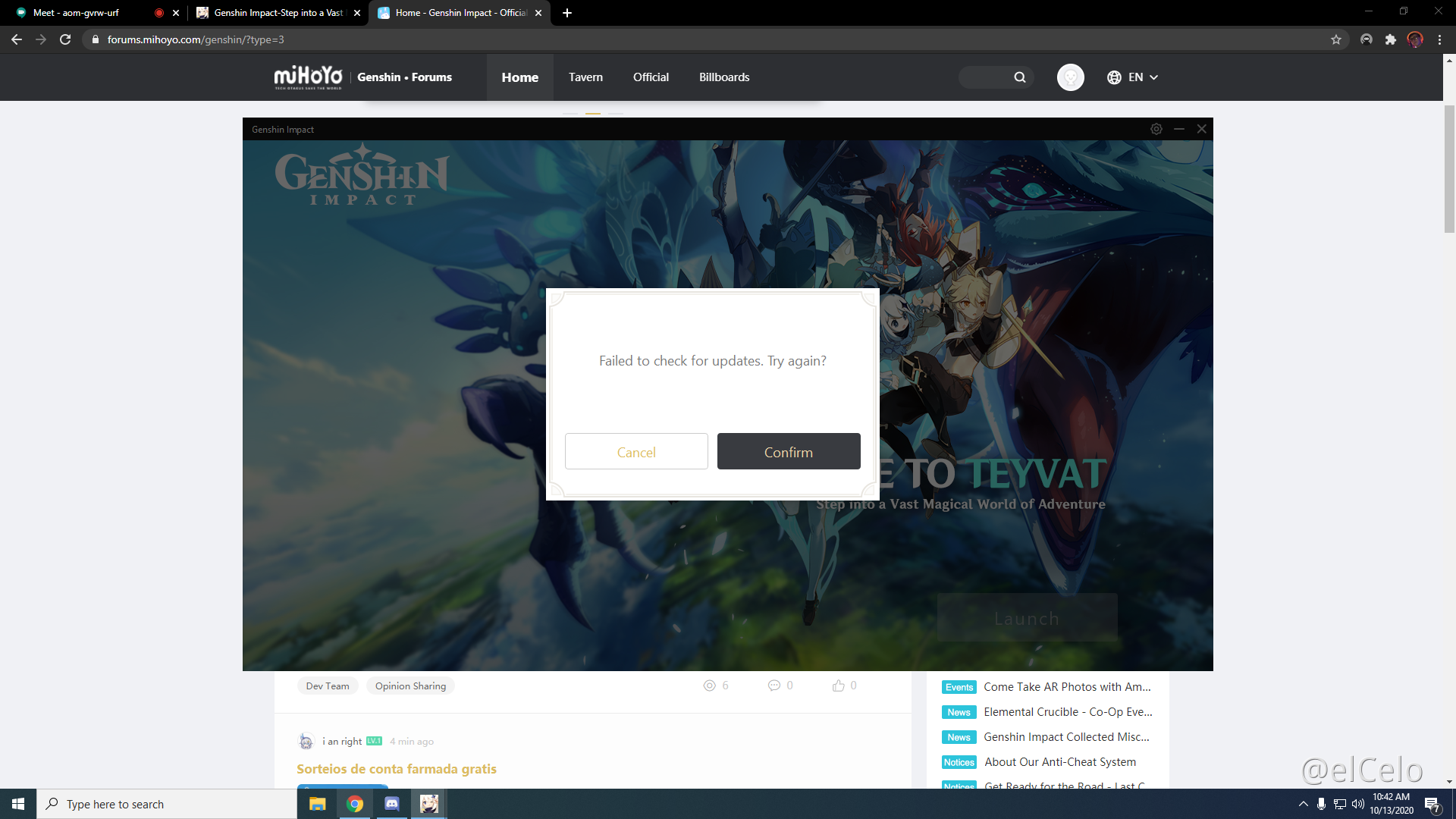Open the comments bubble icon

775,685
